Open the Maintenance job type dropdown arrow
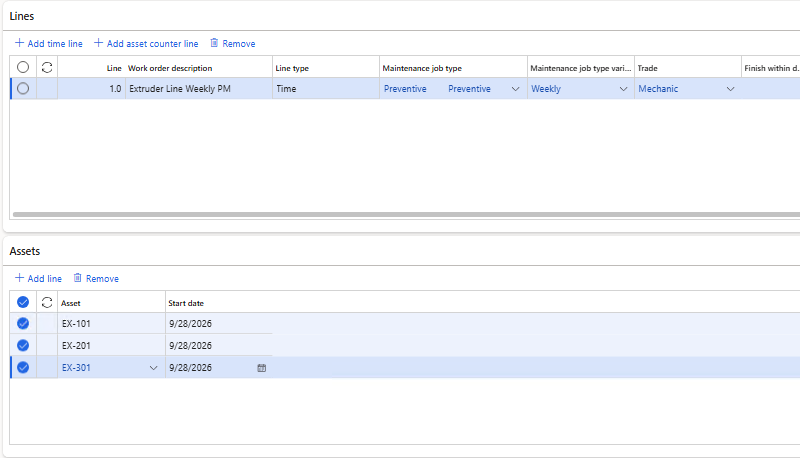 515,89
